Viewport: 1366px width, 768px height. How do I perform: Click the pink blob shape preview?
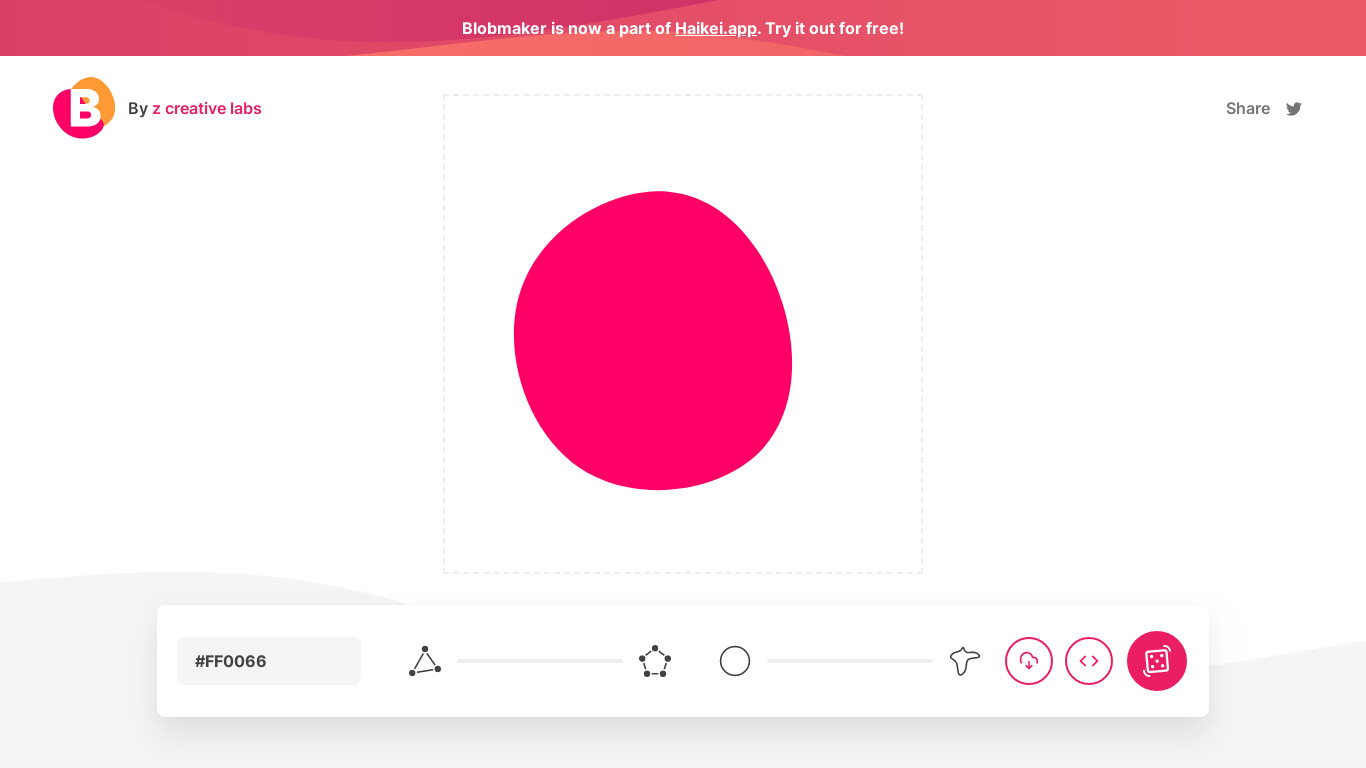click(653, 340)
